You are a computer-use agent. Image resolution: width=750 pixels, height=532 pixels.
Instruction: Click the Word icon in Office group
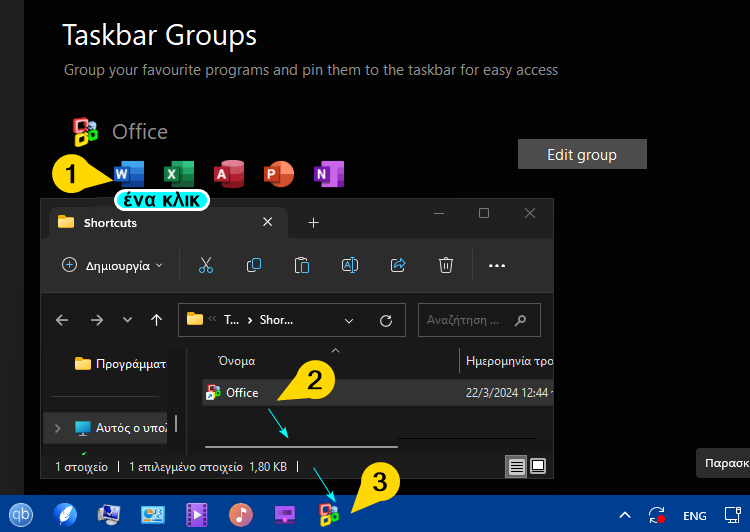click(x=129, y=174)
